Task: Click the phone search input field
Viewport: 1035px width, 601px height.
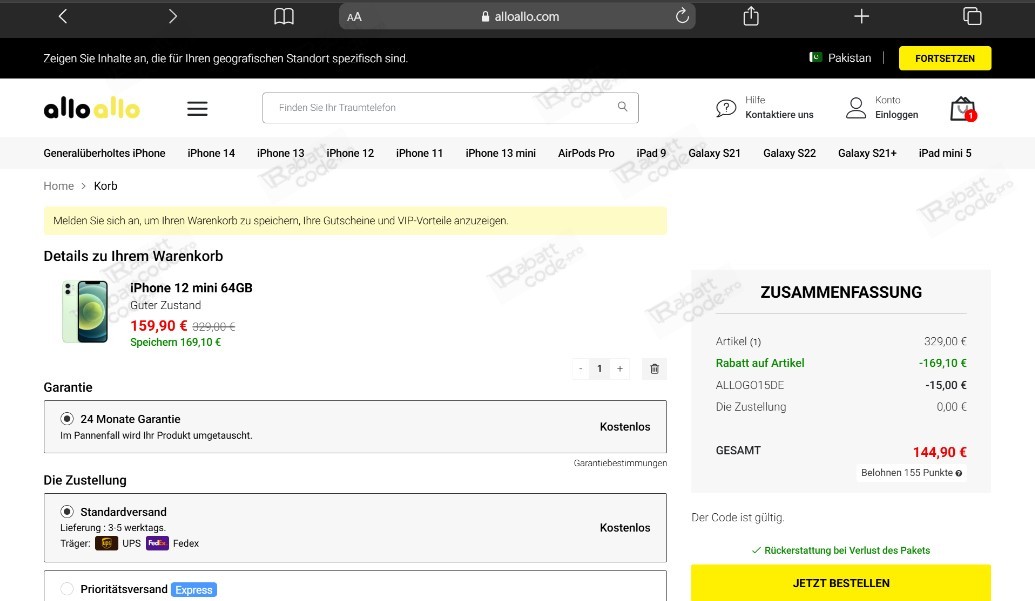Action: [440, 107]
